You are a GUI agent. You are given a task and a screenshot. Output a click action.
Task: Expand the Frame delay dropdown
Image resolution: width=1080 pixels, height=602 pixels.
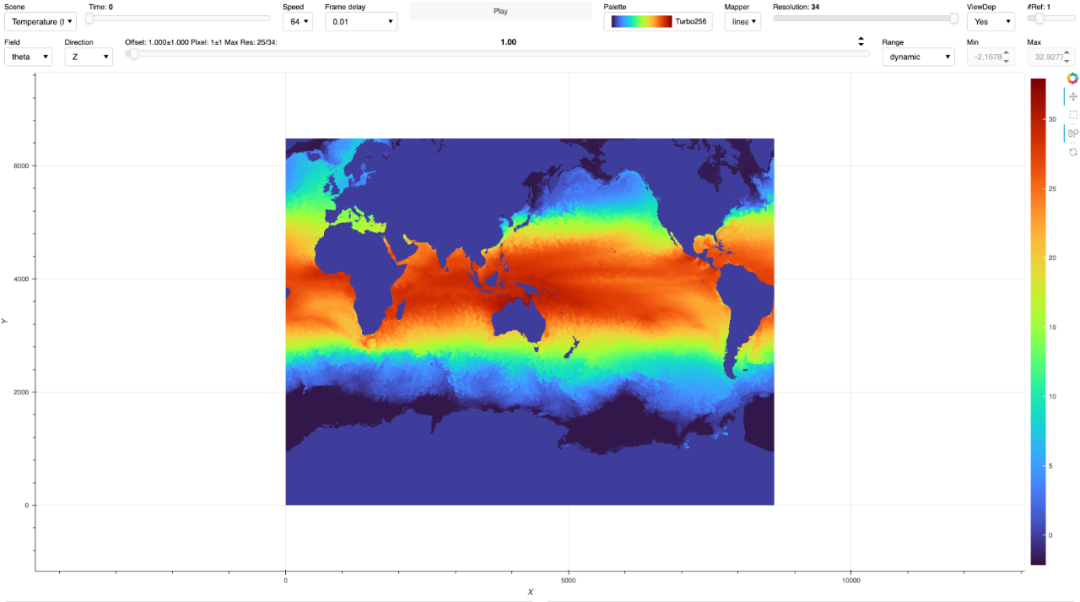[360, 21]
